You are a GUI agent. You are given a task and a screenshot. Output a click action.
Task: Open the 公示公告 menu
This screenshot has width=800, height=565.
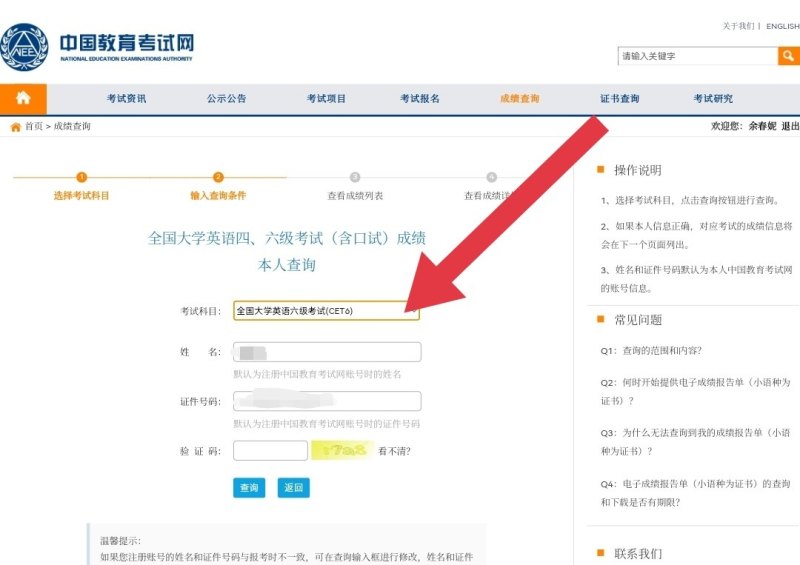pyautogui.click(x=227, y=99)
